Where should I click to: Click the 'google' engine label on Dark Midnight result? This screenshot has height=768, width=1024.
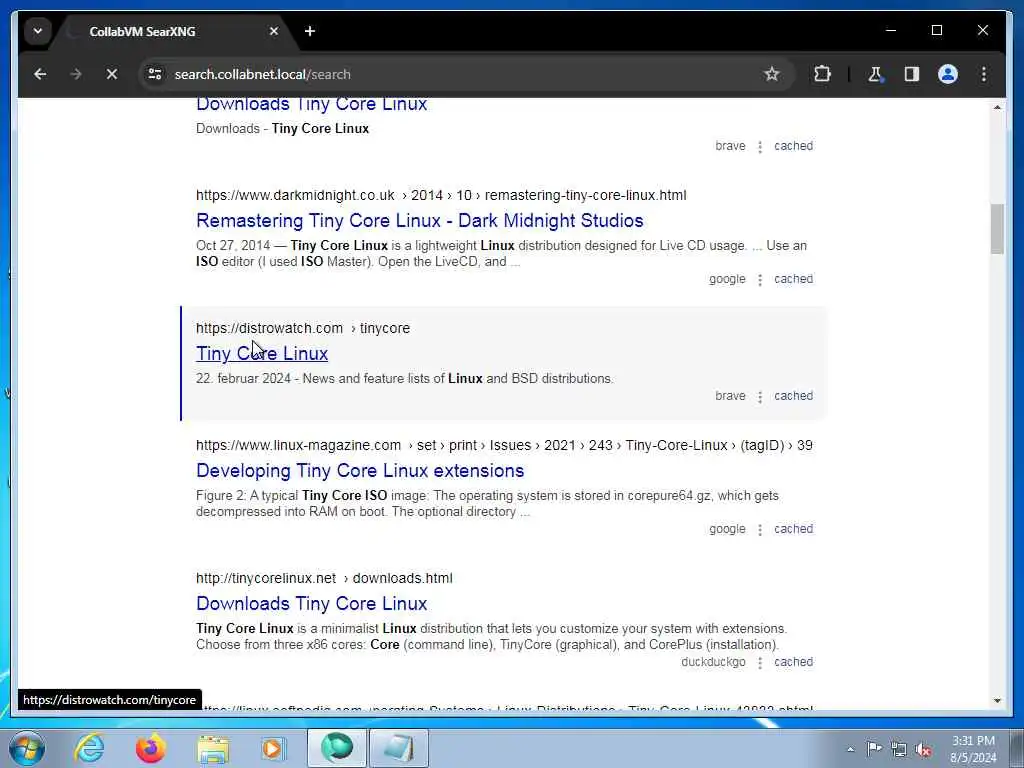(x=727, y=279)
